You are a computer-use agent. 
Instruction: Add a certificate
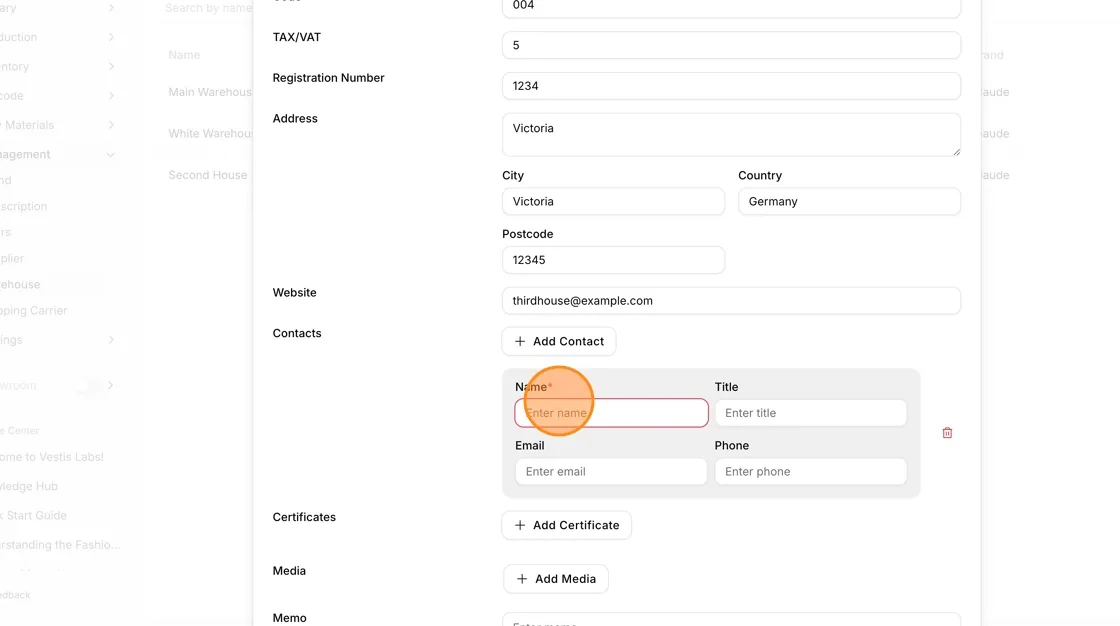point(566,525)
